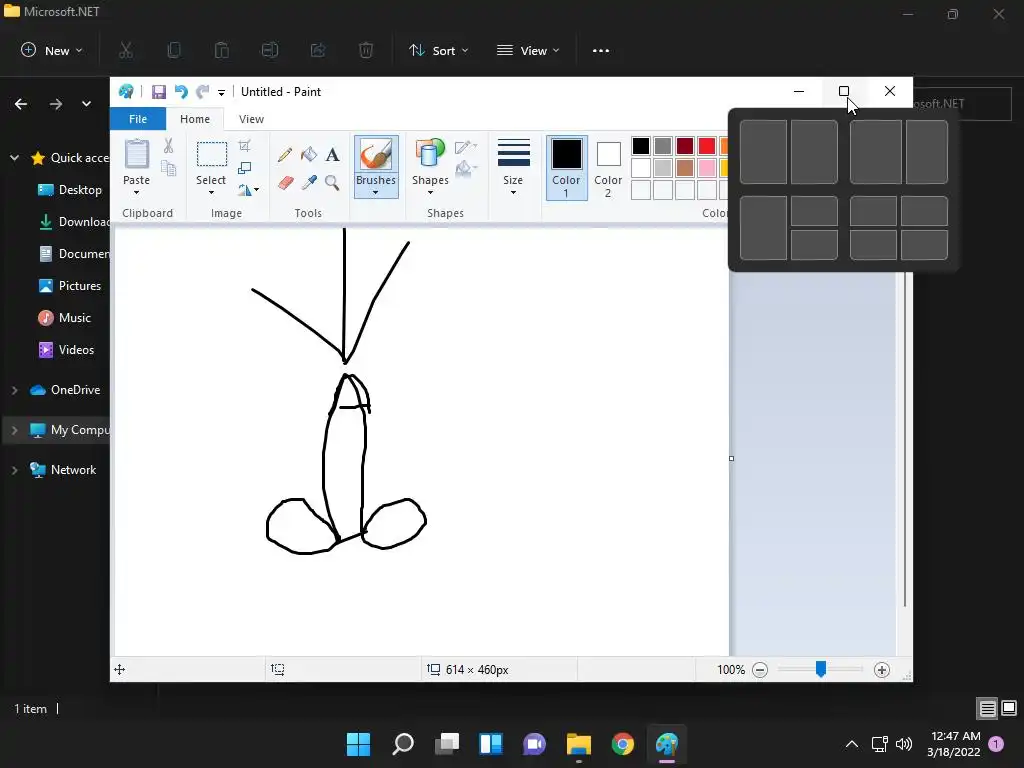Click Zoom in plus button in Paint
Screen dimensions: 1024x768
point(882,669)
